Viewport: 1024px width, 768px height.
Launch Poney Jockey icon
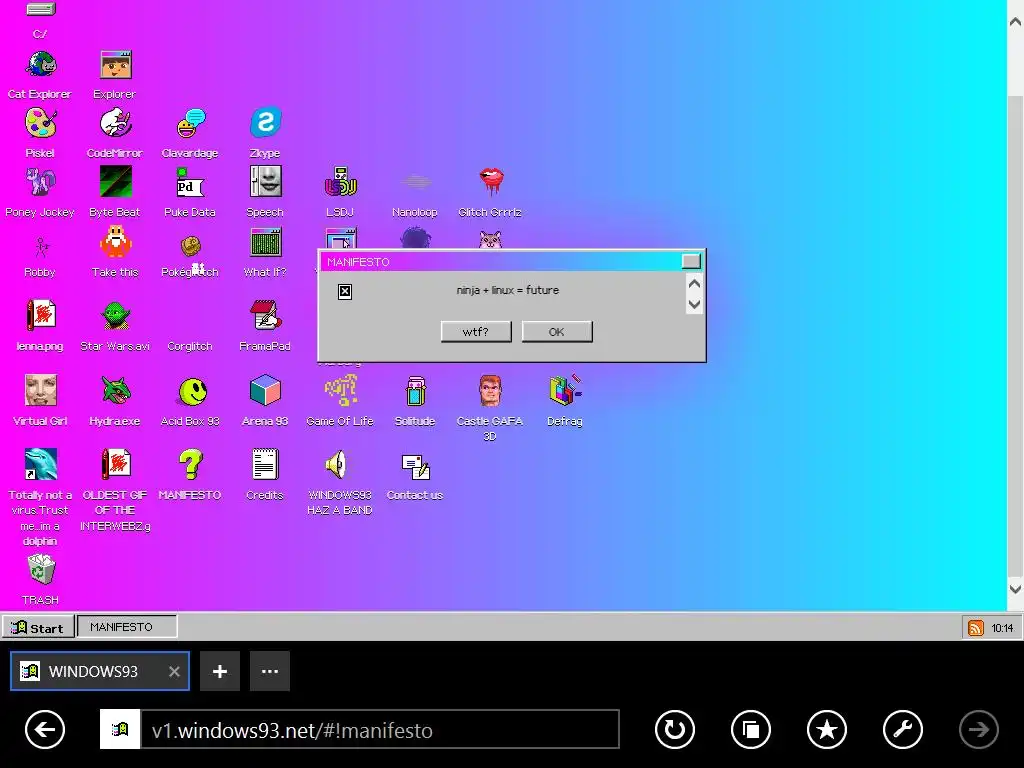coord(40,182)
